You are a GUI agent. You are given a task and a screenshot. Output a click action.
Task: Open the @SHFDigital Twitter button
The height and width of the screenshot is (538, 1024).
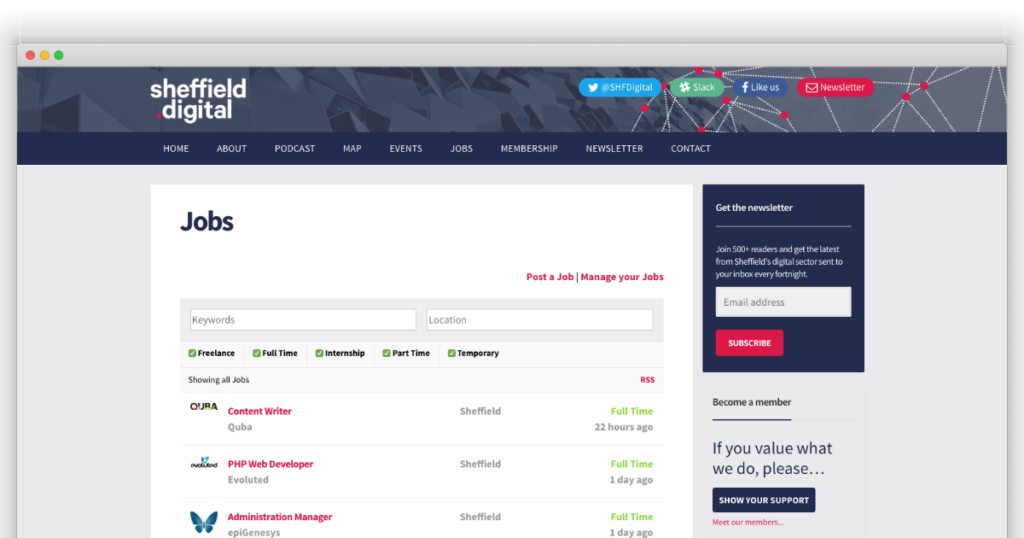tap(620, 87)
